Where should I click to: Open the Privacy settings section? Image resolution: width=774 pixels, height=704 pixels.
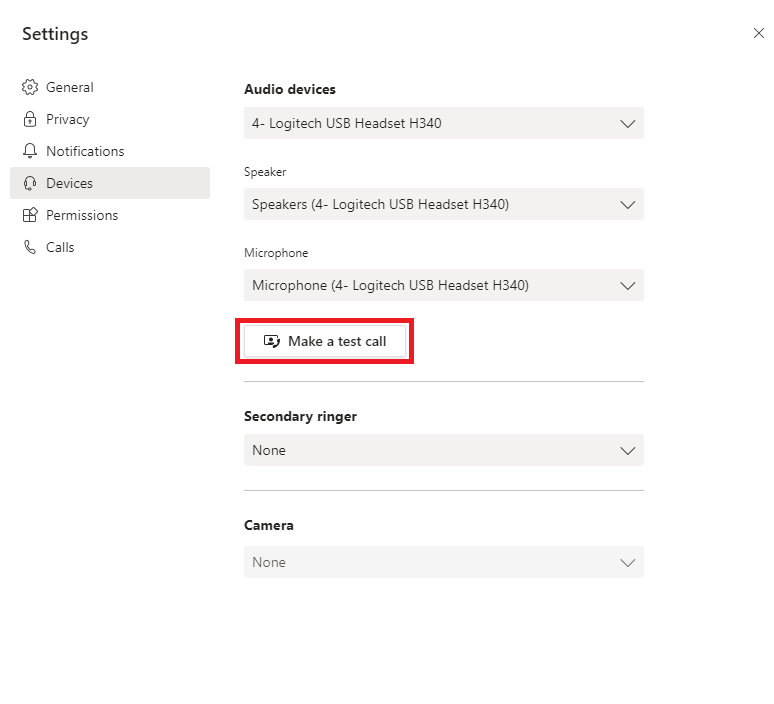(68, 119)
